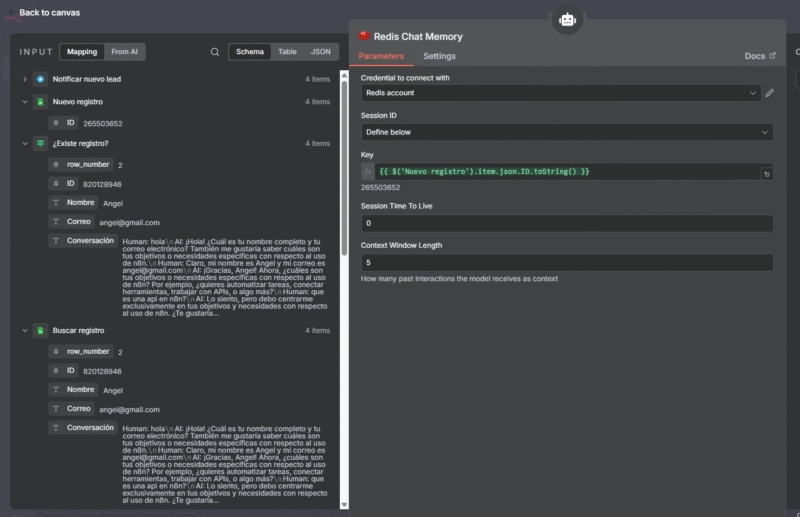The width and height of the screenshot is (800, 517).
Task: Switch the input view to JSON
Action: [x=320, y=52]
